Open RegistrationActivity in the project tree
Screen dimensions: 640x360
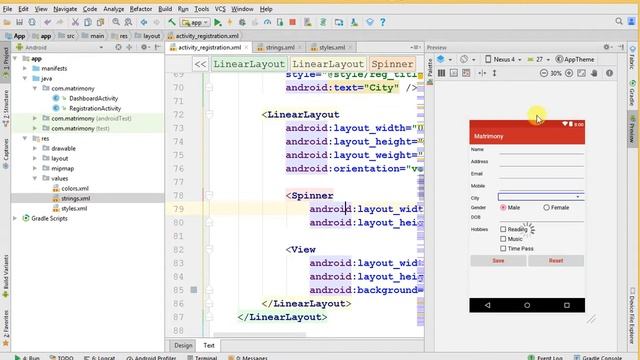(95, 109)
